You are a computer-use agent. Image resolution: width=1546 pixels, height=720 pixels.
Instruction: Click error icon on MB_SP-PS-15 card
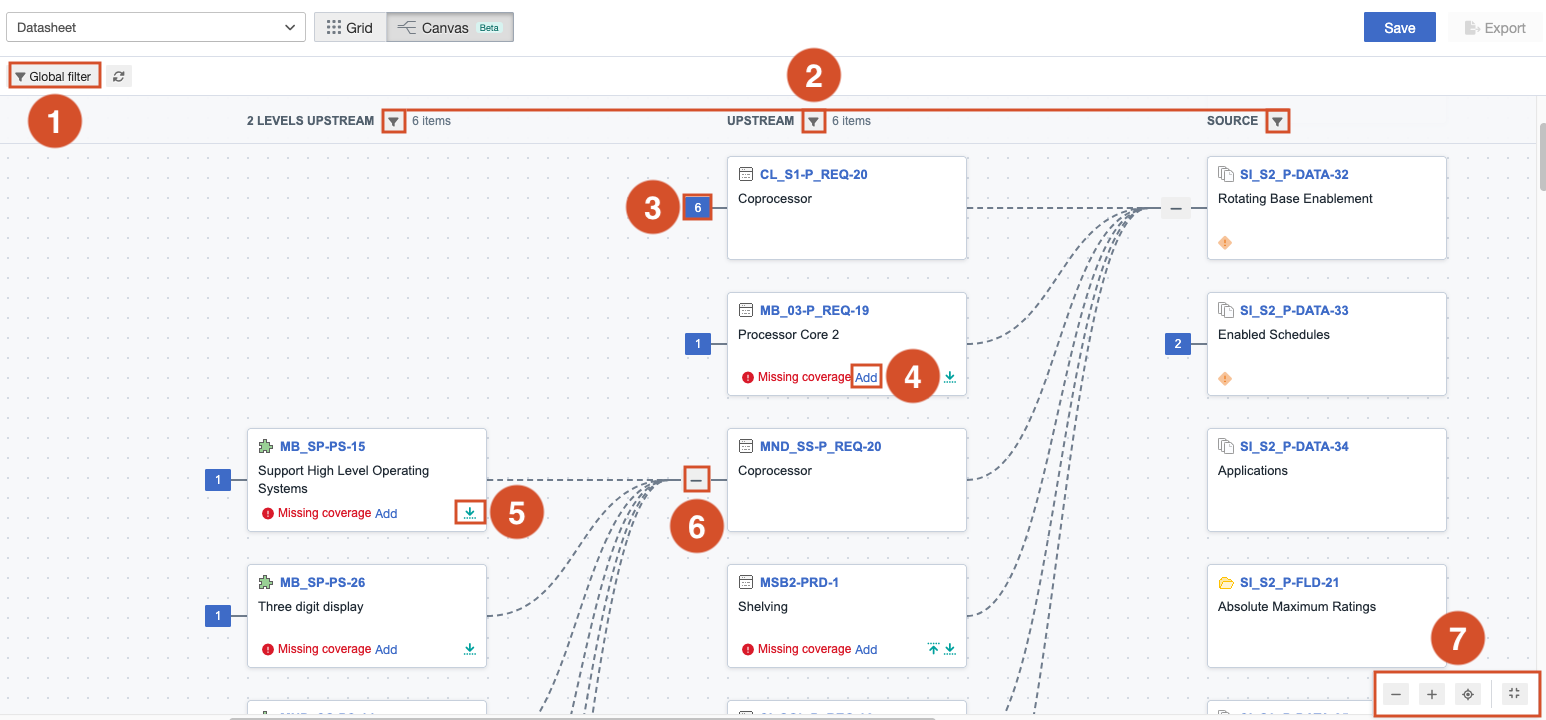pyautogui.click(x=268, y=513)
